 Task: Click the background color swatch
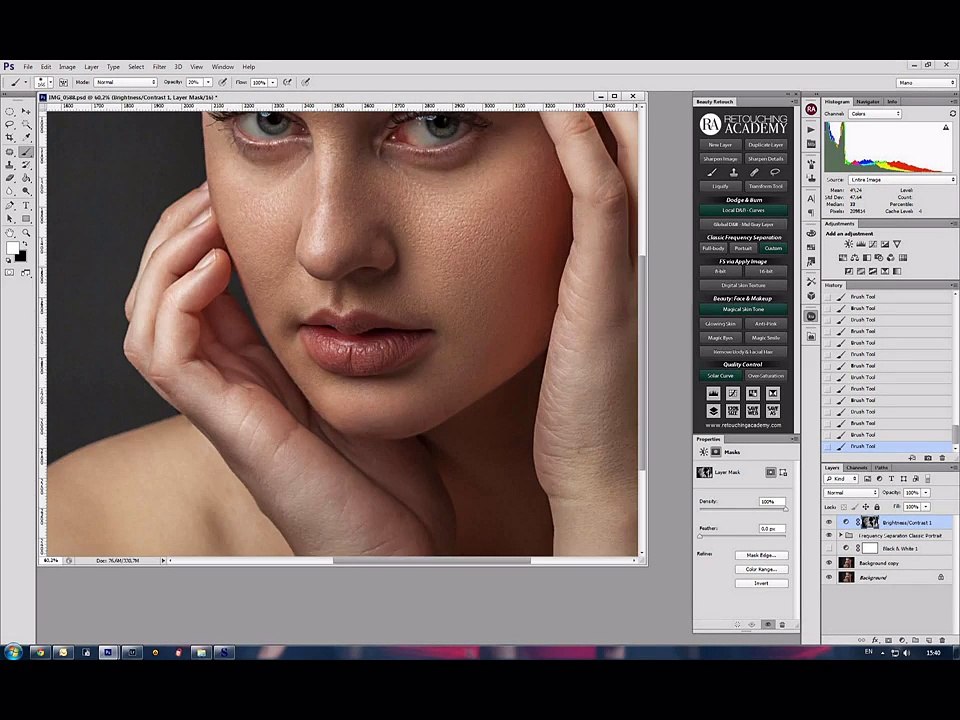(x=23, y=257)
